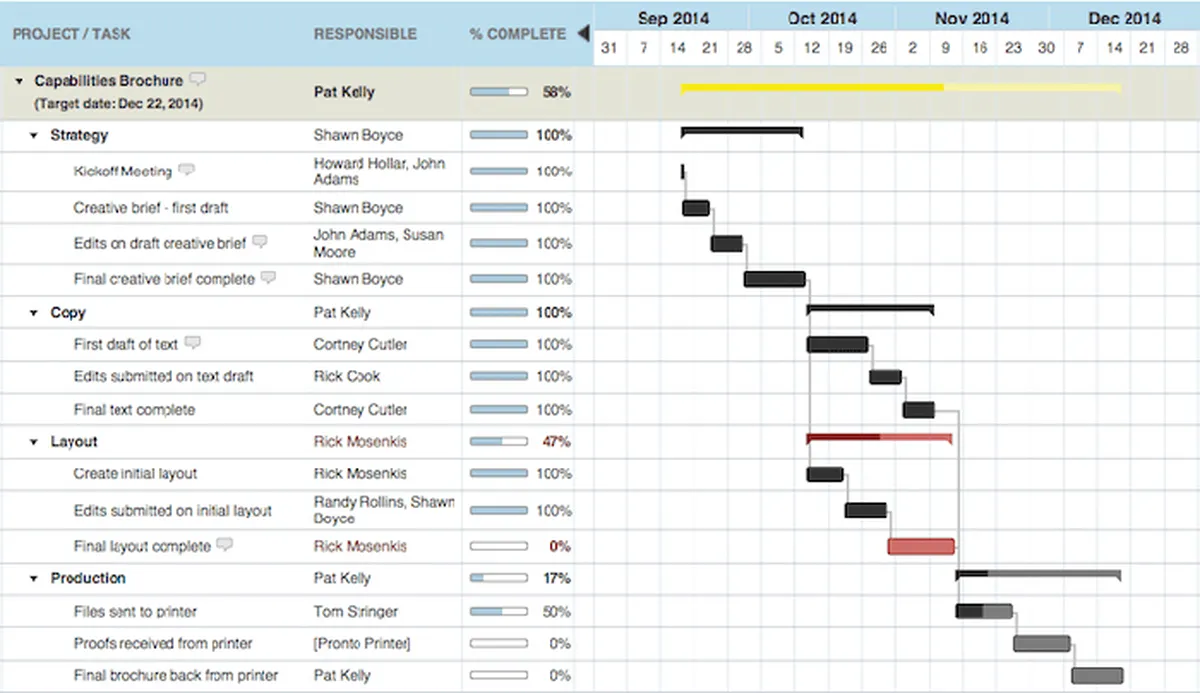The image size is (1200, 693).
Task: Select the yellow Capabilities Brochure Gantt bar
Action: [x=901, y=88]
